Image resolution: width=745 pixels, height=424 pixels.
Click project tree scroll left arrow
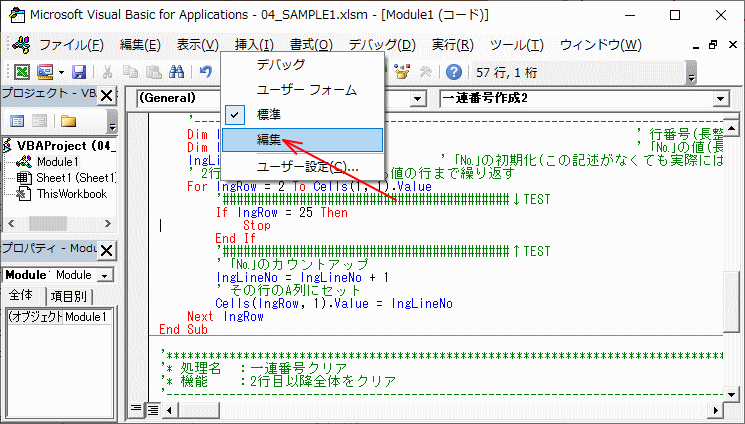(x=12, y=223)
